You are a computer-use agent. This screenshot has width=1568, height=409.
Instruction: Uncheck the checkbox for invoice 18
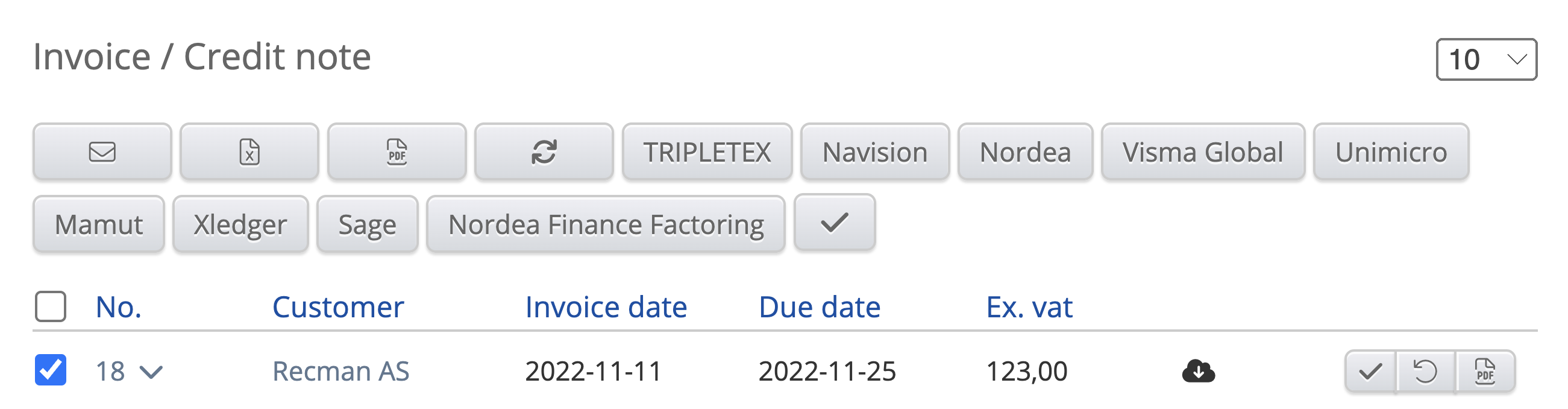coord(51,370)
